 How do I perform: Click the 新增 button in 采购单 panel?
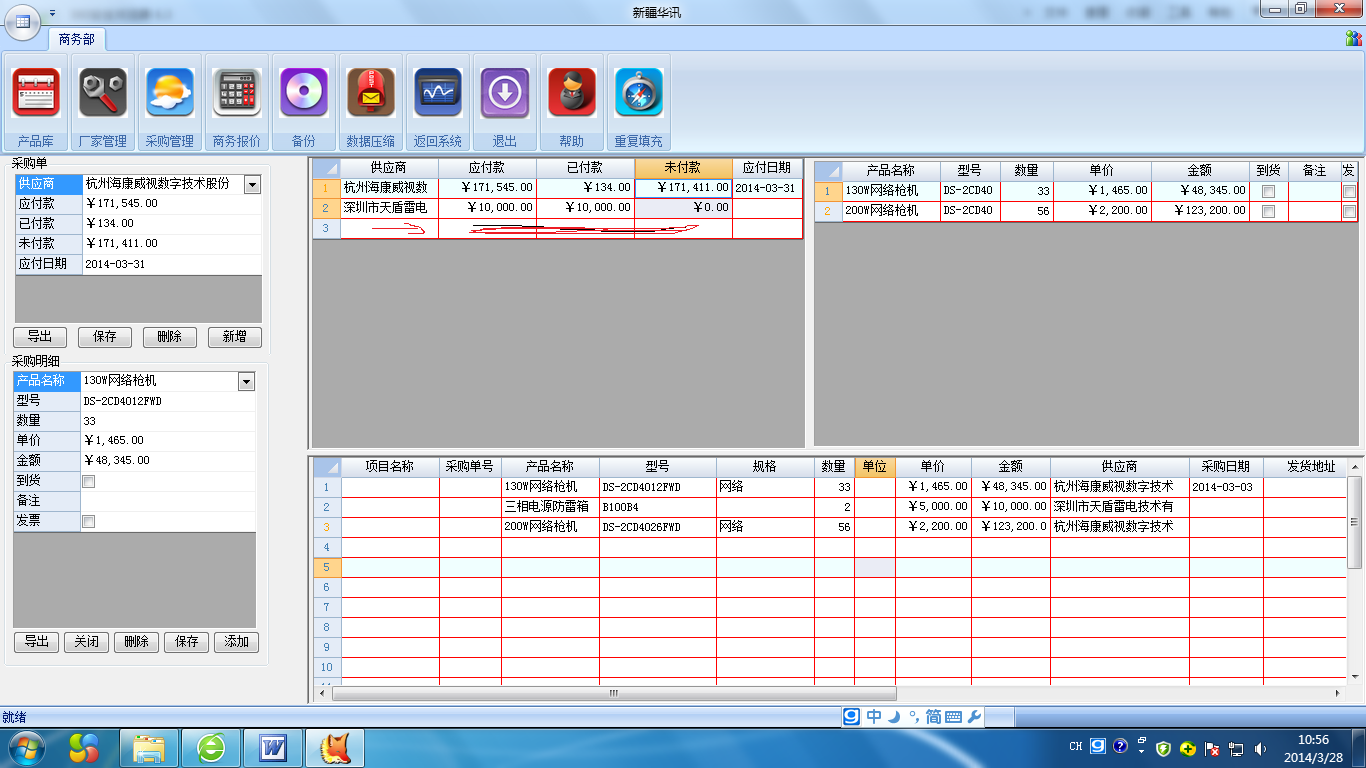(234, 337)
